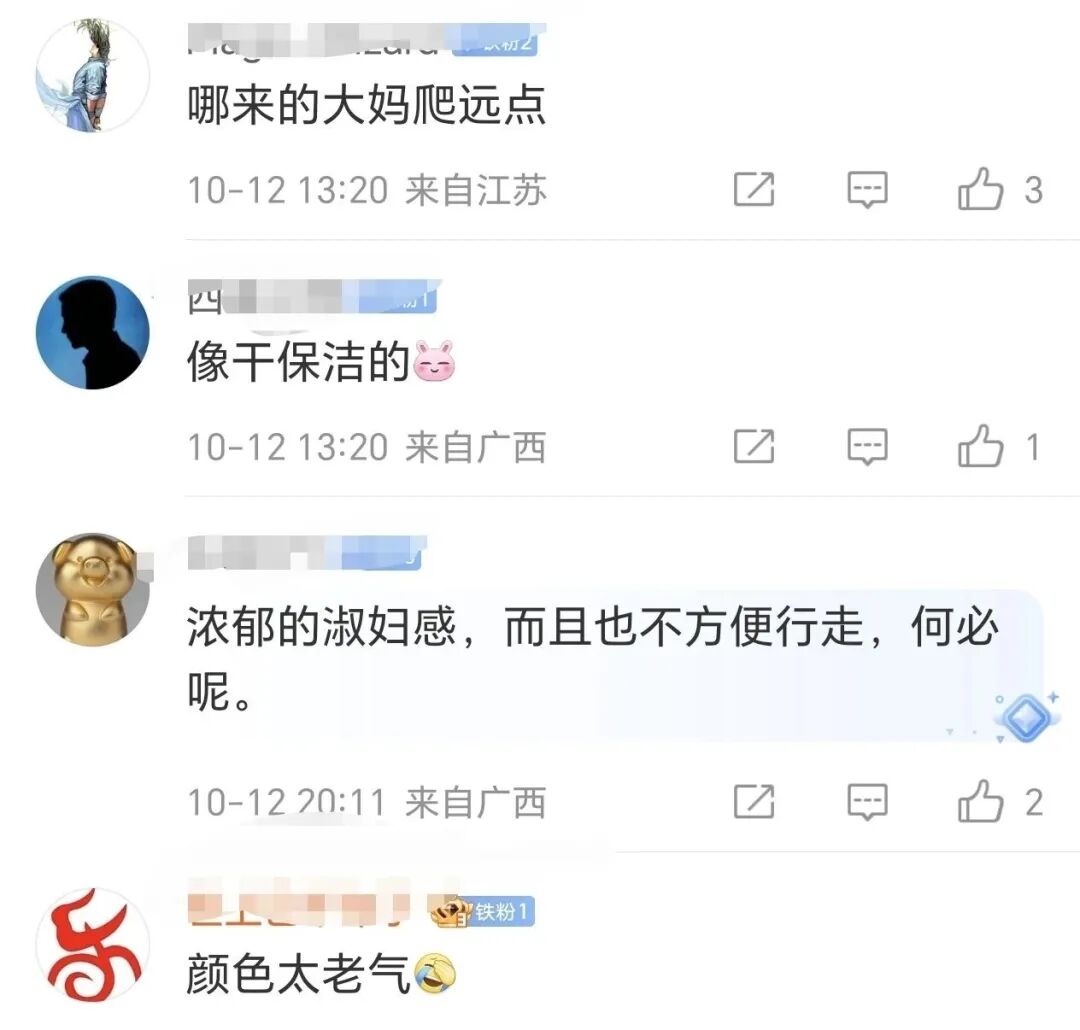Tap the blue diamond decoration icon

click(1025, 718)
